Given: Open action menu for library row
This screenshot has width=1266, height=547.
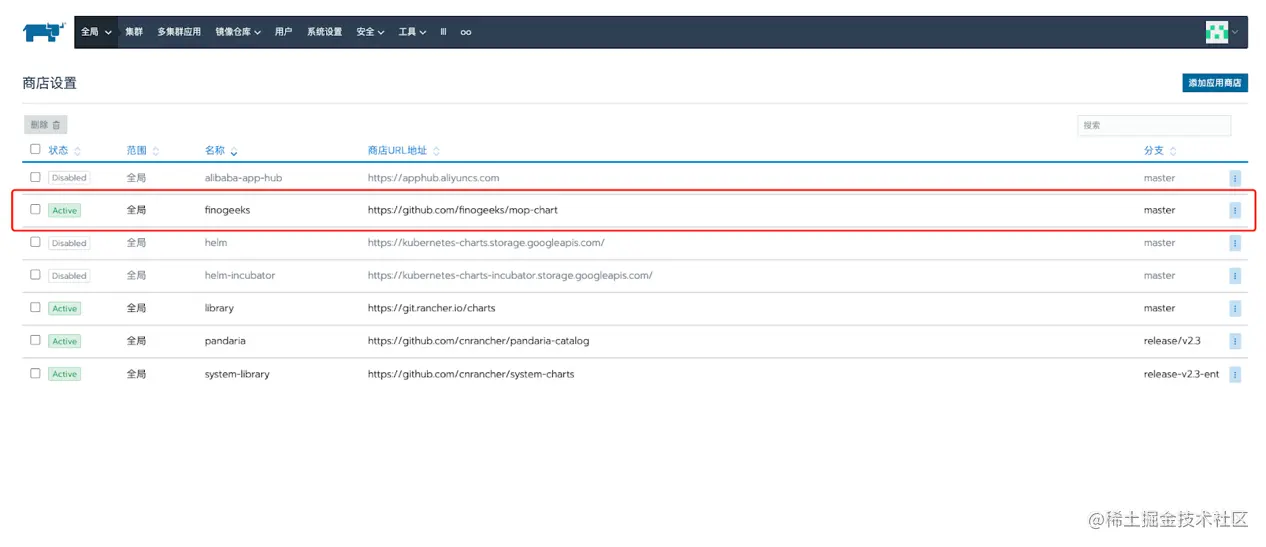Looking at the screenshot, I should [x=1234, y=309].
